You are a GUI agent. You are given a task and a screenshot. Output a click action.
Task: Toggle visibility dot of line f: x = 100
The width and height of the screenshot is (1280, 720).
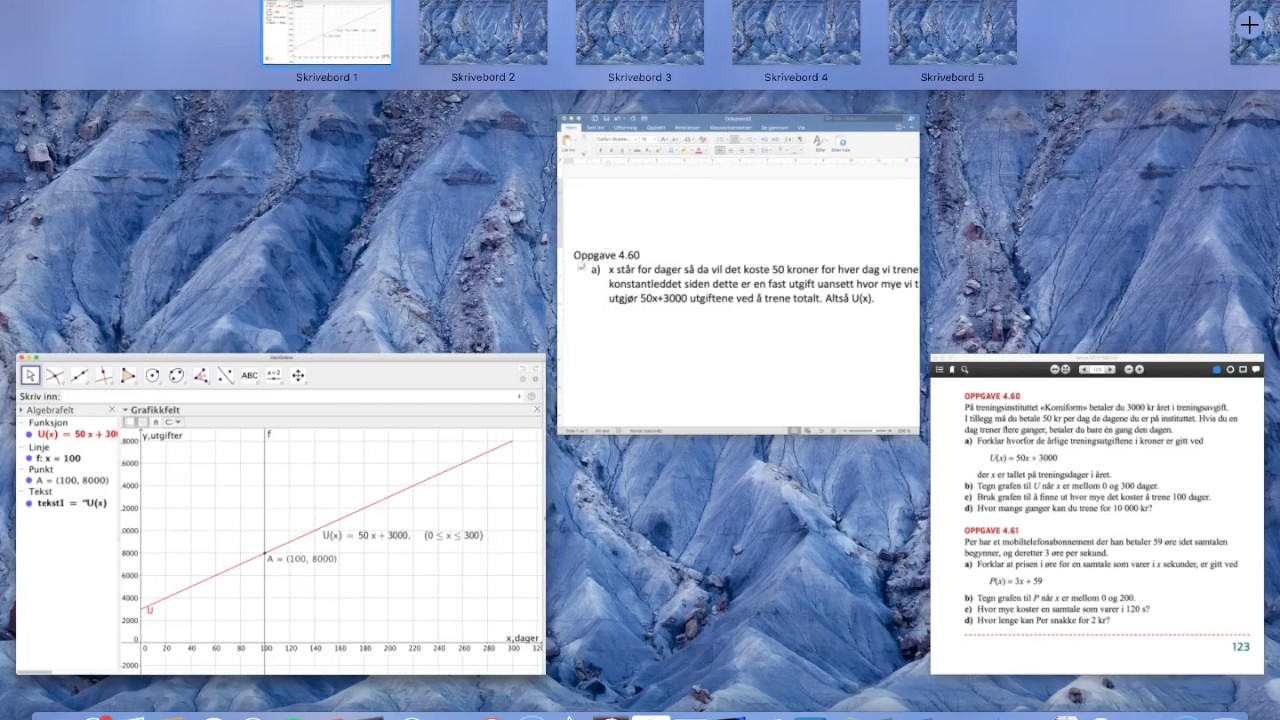pos(30,458)
